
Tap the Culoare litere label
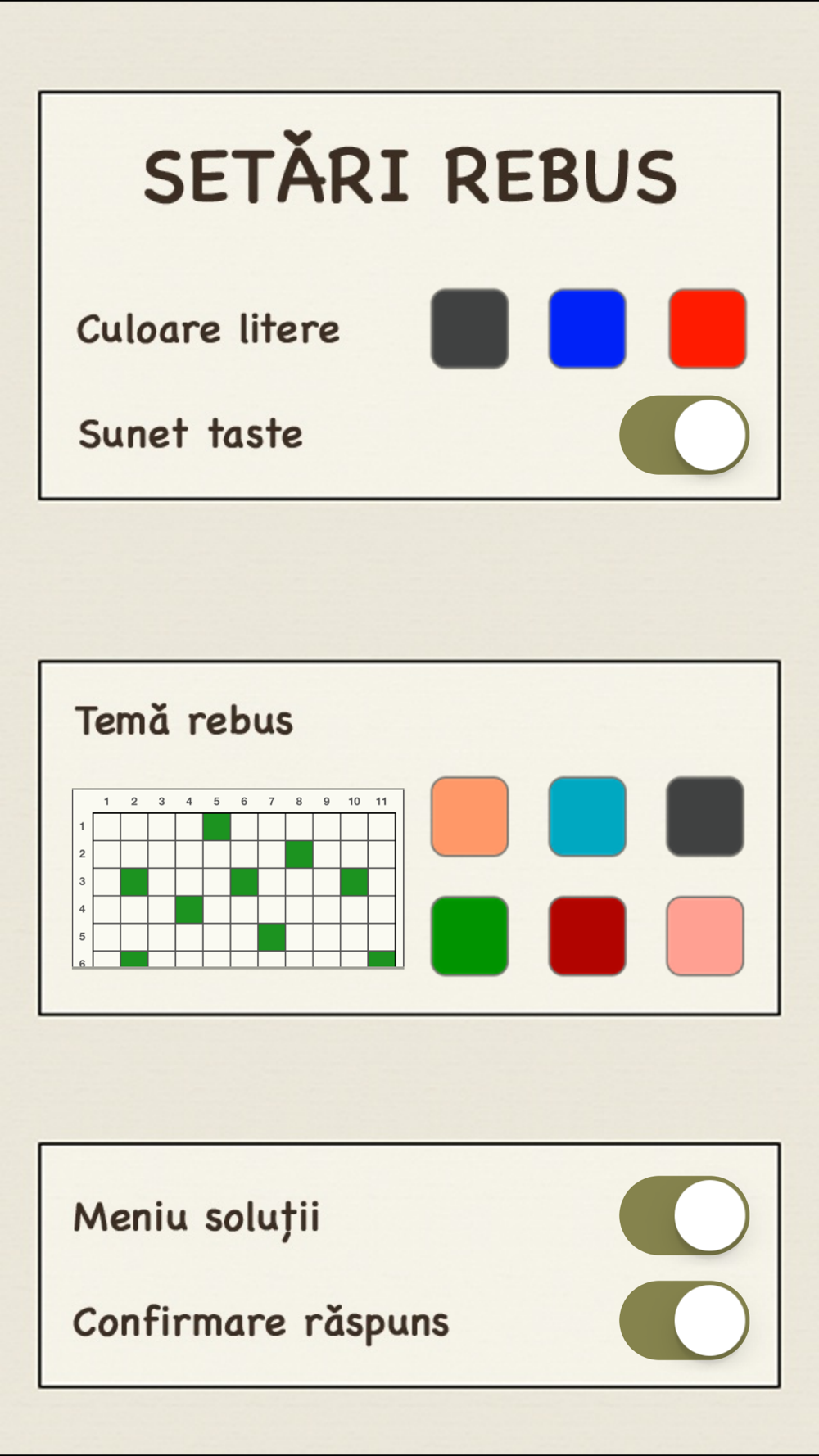pyautogui.click(x=208, y=329)
